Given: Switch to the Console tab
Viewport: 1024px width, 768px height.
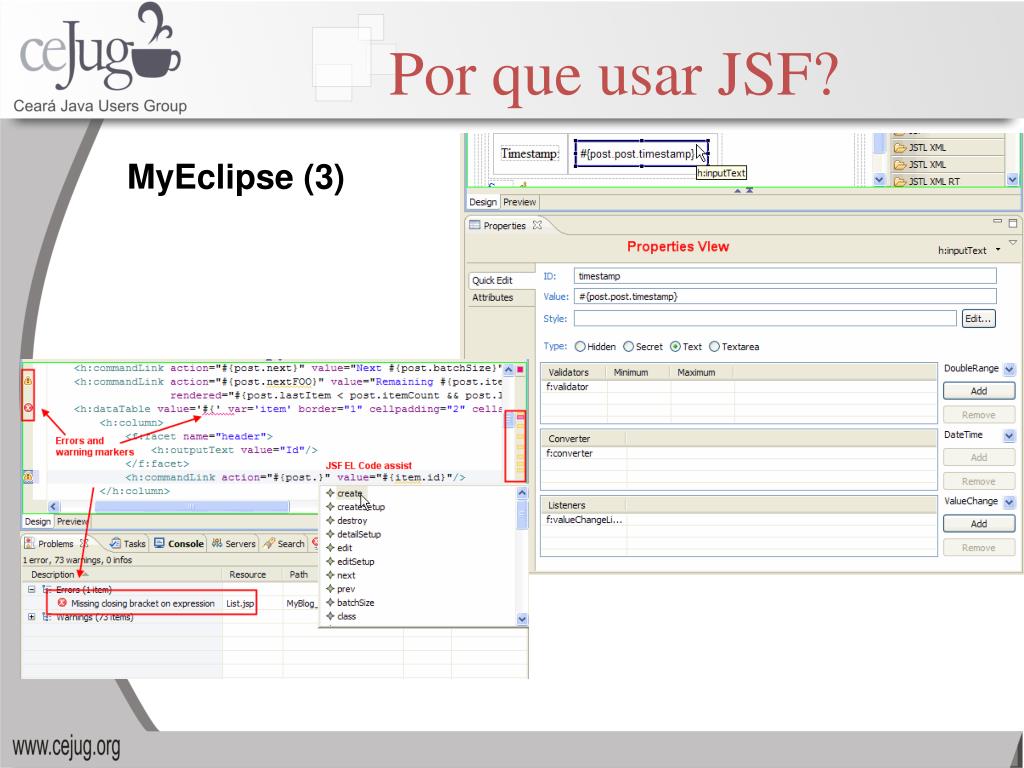Looking at the screenshot, I should coord(179,543).
